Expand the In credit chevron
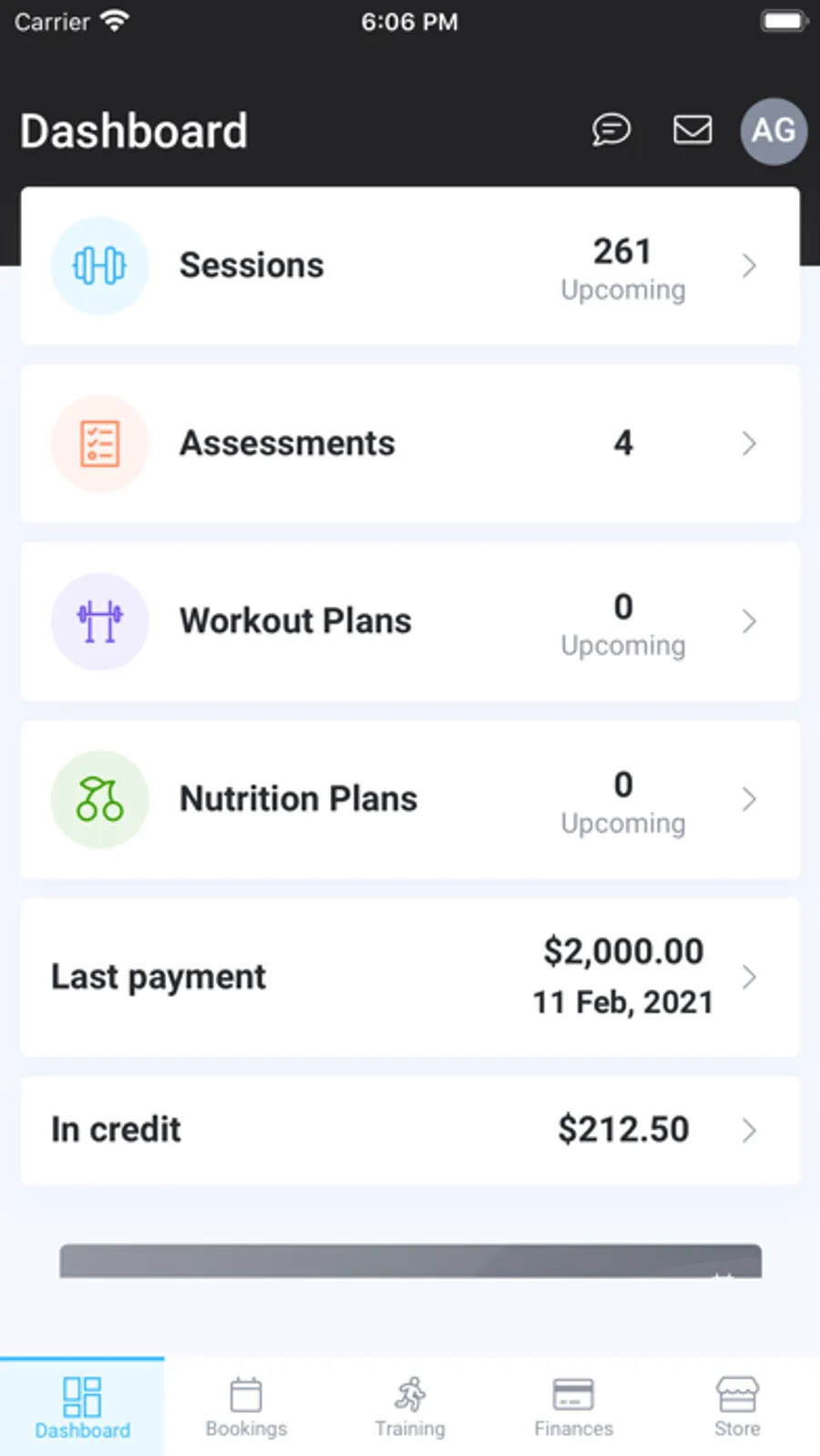Viewport: 820px width, 1456px height. pyautogui.click(x=749, y=1130)
